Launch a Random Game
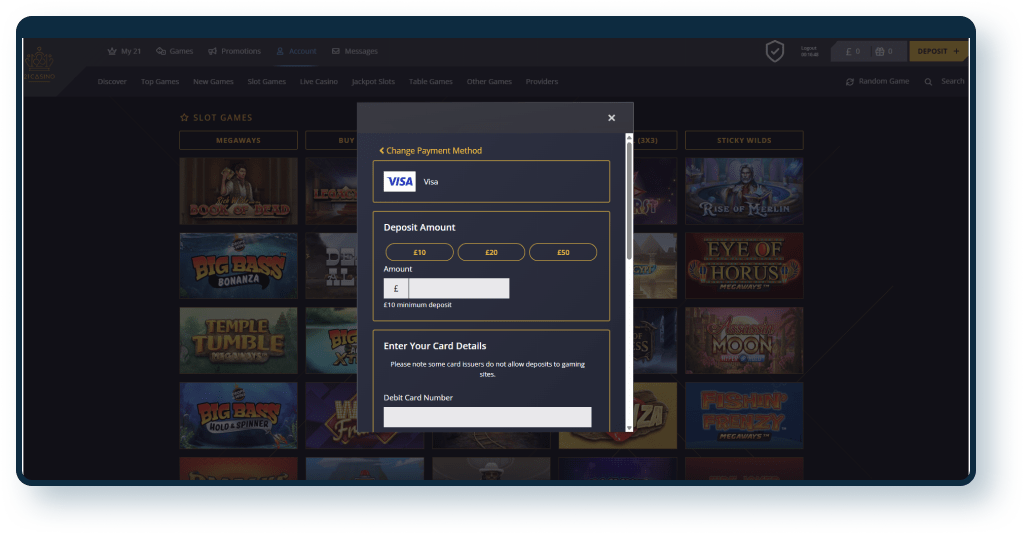The height and width of the screenshot is (534, 1024). [877, 82]
